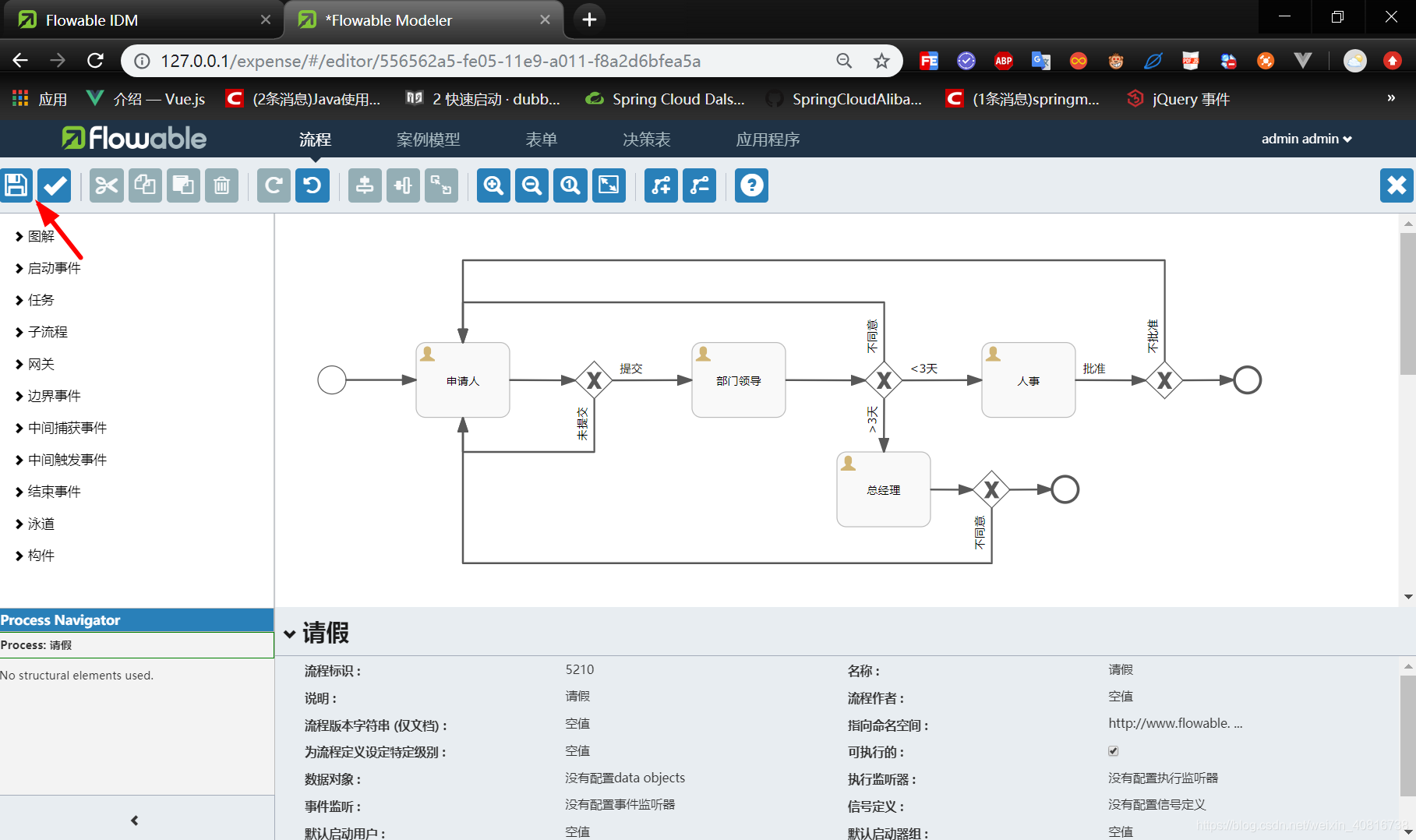This screenshot has width=1416, height=840.
Task: Toggle the 请假 properties section collapse arrow
Action: tap(290, 633)
